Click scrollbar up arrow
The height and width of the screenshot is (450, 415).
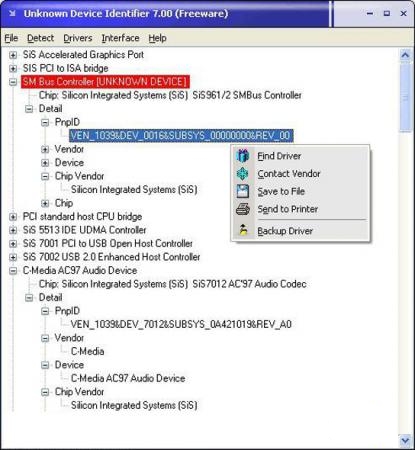click(405, 55)
